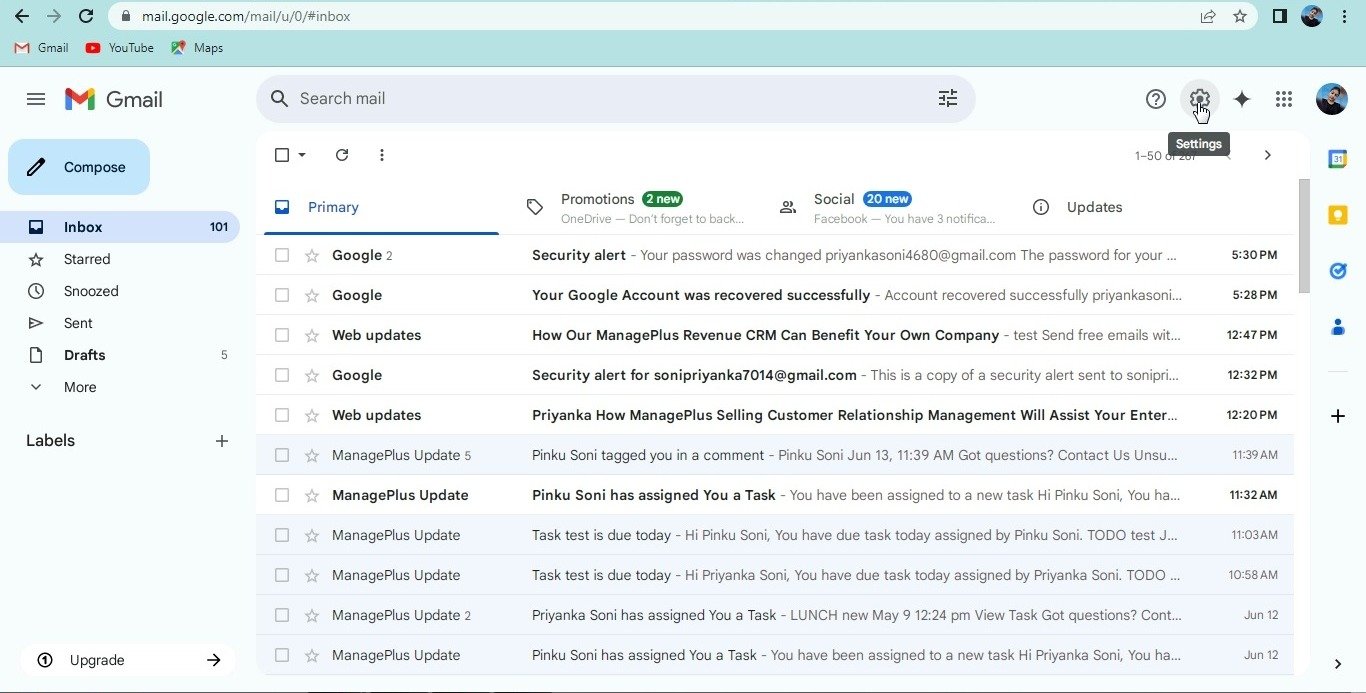
Task: Click the inbox vertical scrollbar
Action: (1303, 236)
